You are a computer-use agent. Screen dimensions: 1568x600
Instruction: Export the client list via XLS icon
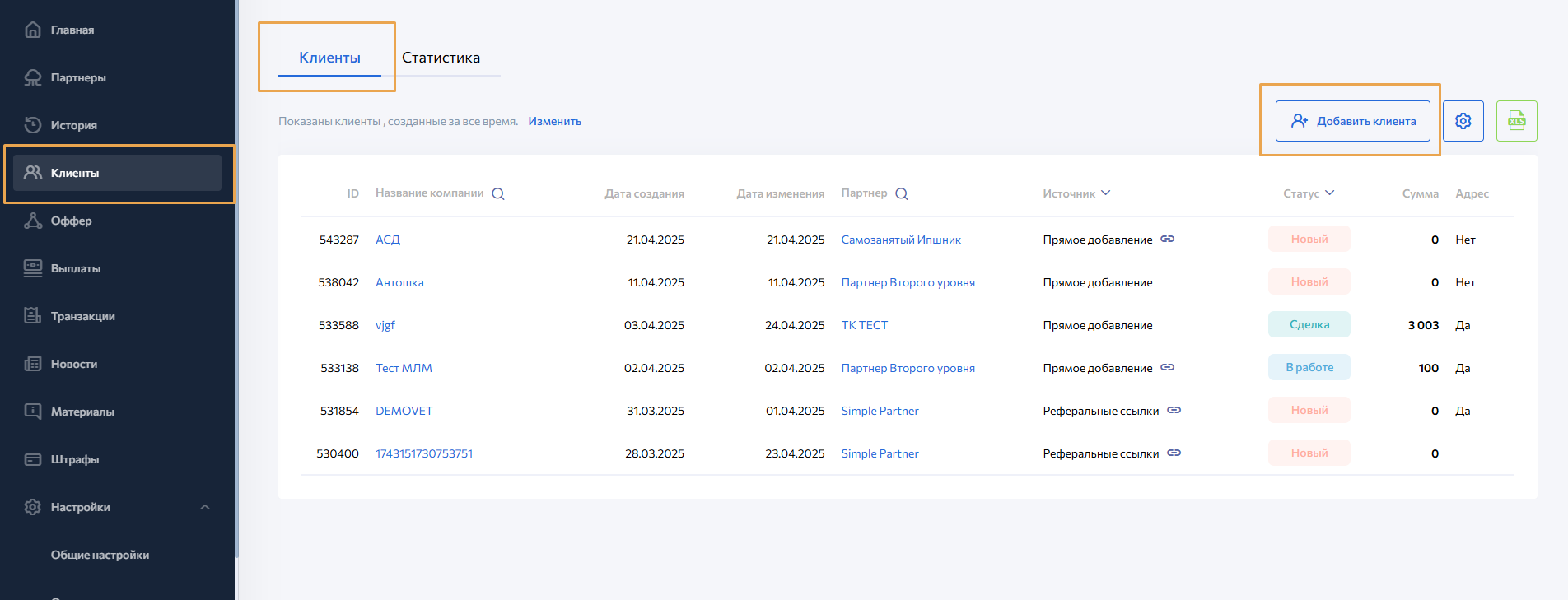[x=1516, y=121]
